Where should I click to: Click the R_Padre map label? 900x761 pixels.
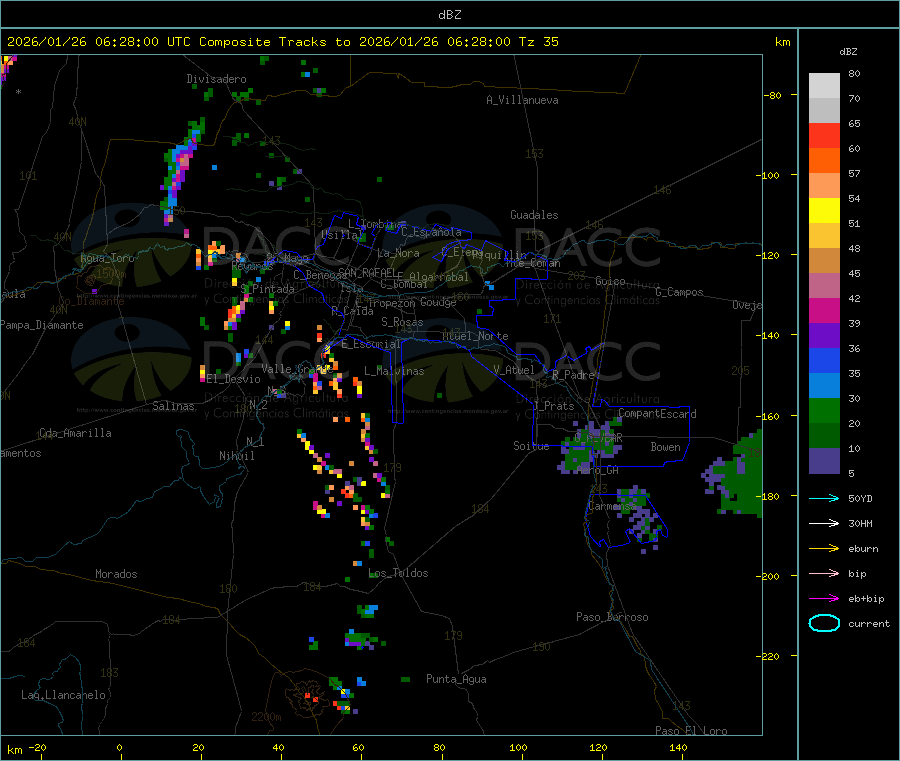coord(573,375)
